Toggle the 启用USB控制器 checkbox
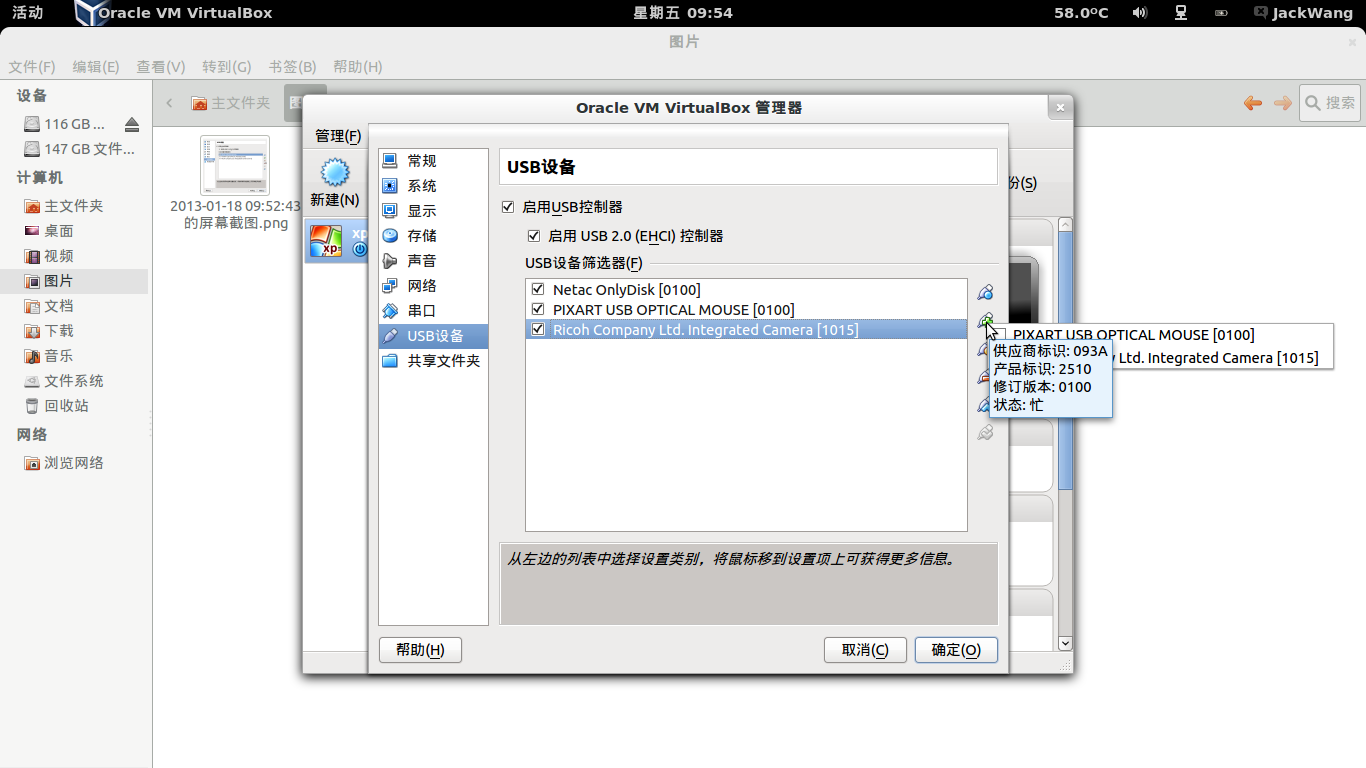This screenshot has height=768, width=1366. click(509, 207)
